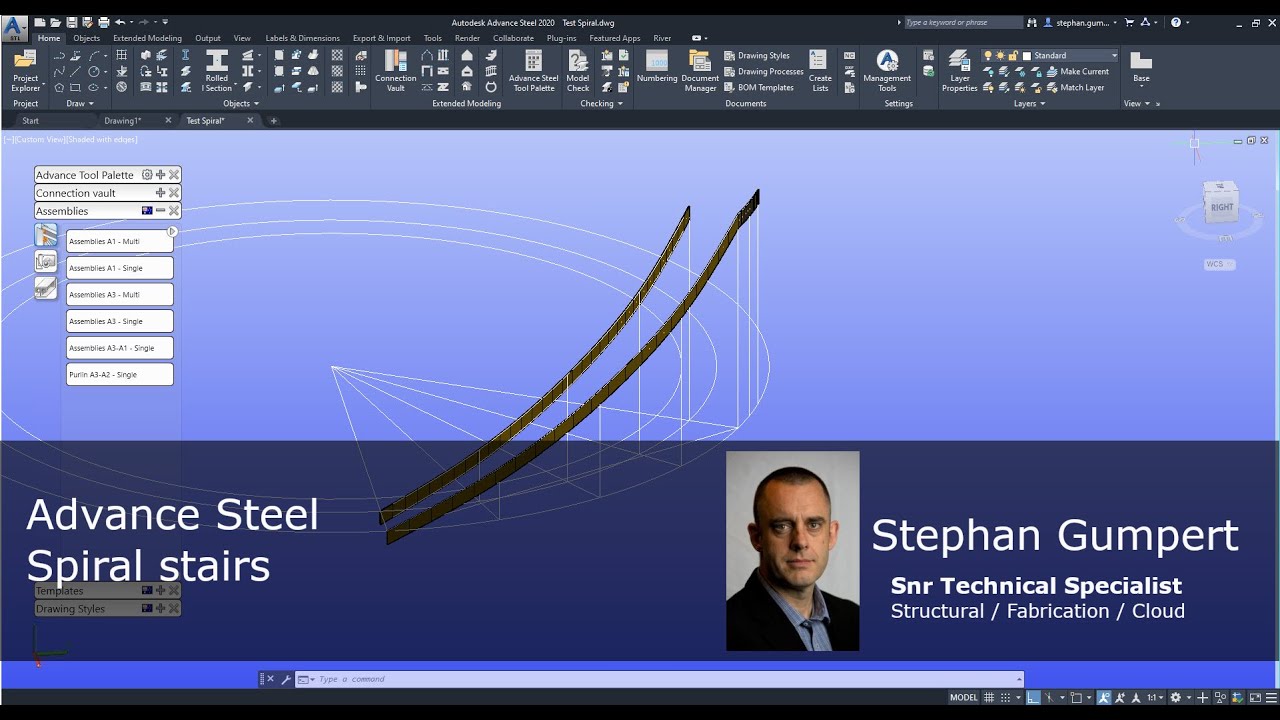The height and width of the screenshot is (720, 1280).
Task: Click the layer color swatch next to Standard
Action: [x=1026, y=56]
